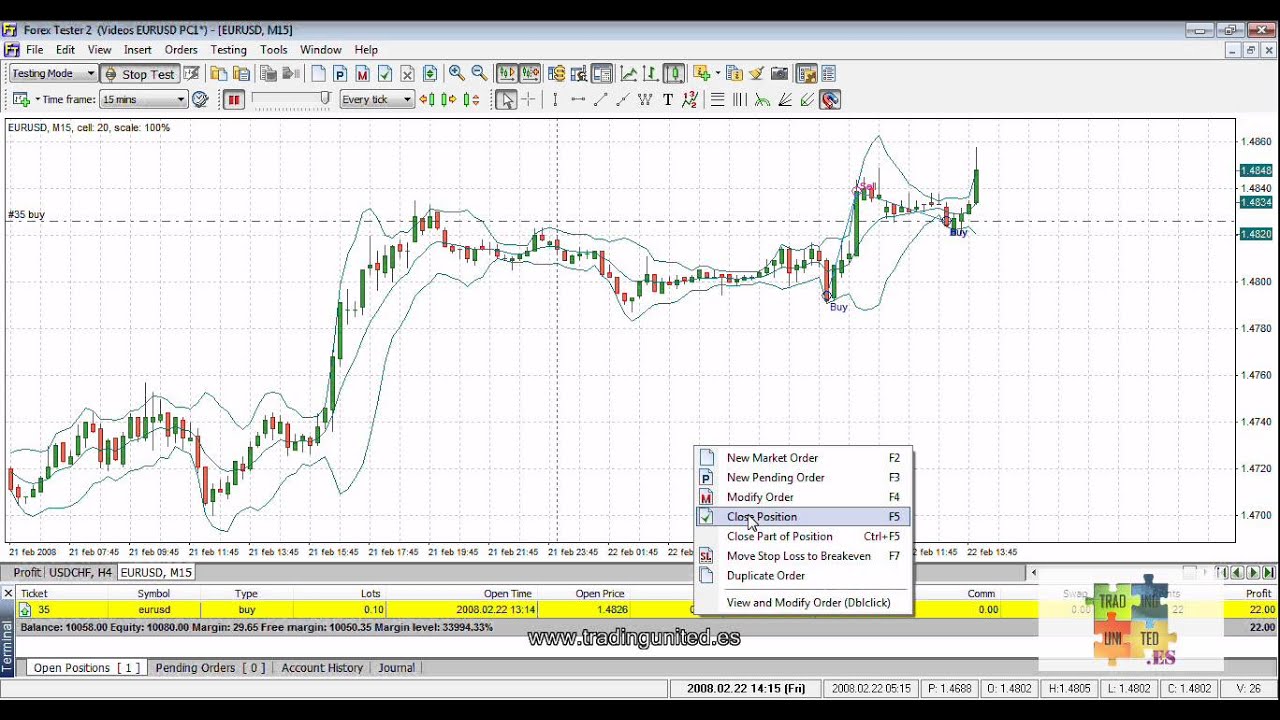The image size is (1280, 720).
Task: Step one bar back icon
Action: point(427,99)
